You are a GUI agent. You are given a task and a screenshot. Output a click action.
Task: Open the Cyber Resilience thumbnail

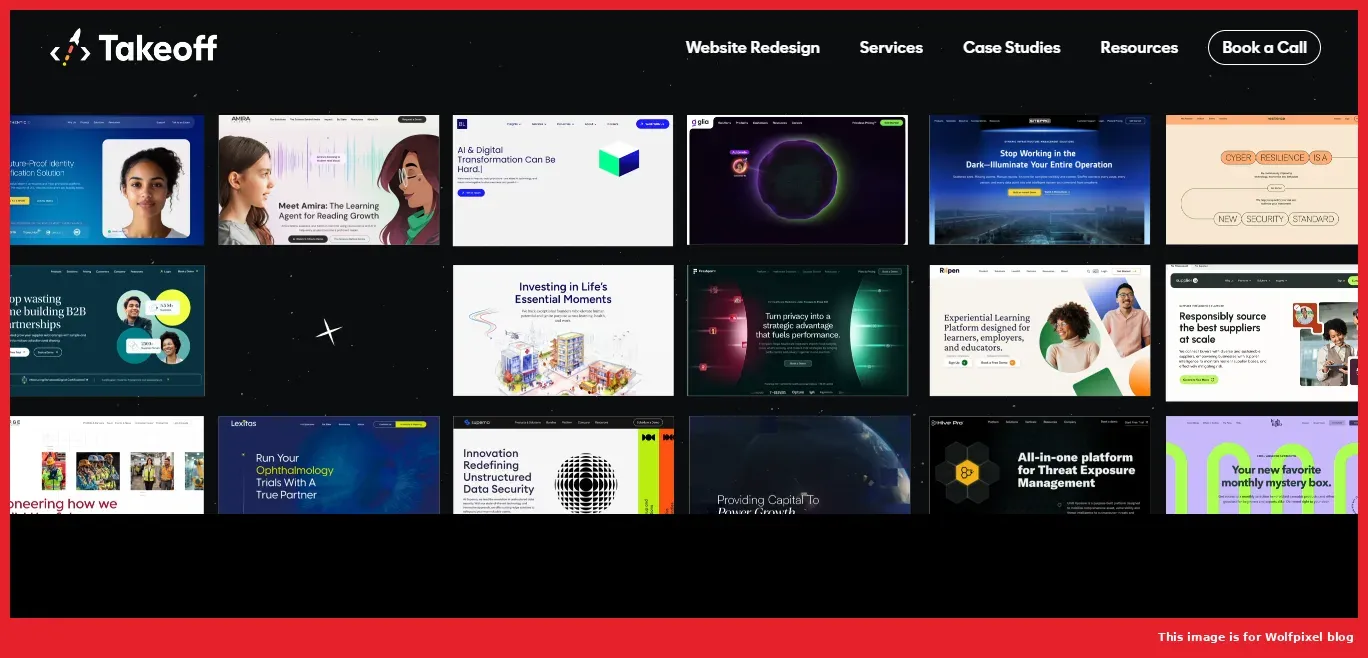(1262, 180)
